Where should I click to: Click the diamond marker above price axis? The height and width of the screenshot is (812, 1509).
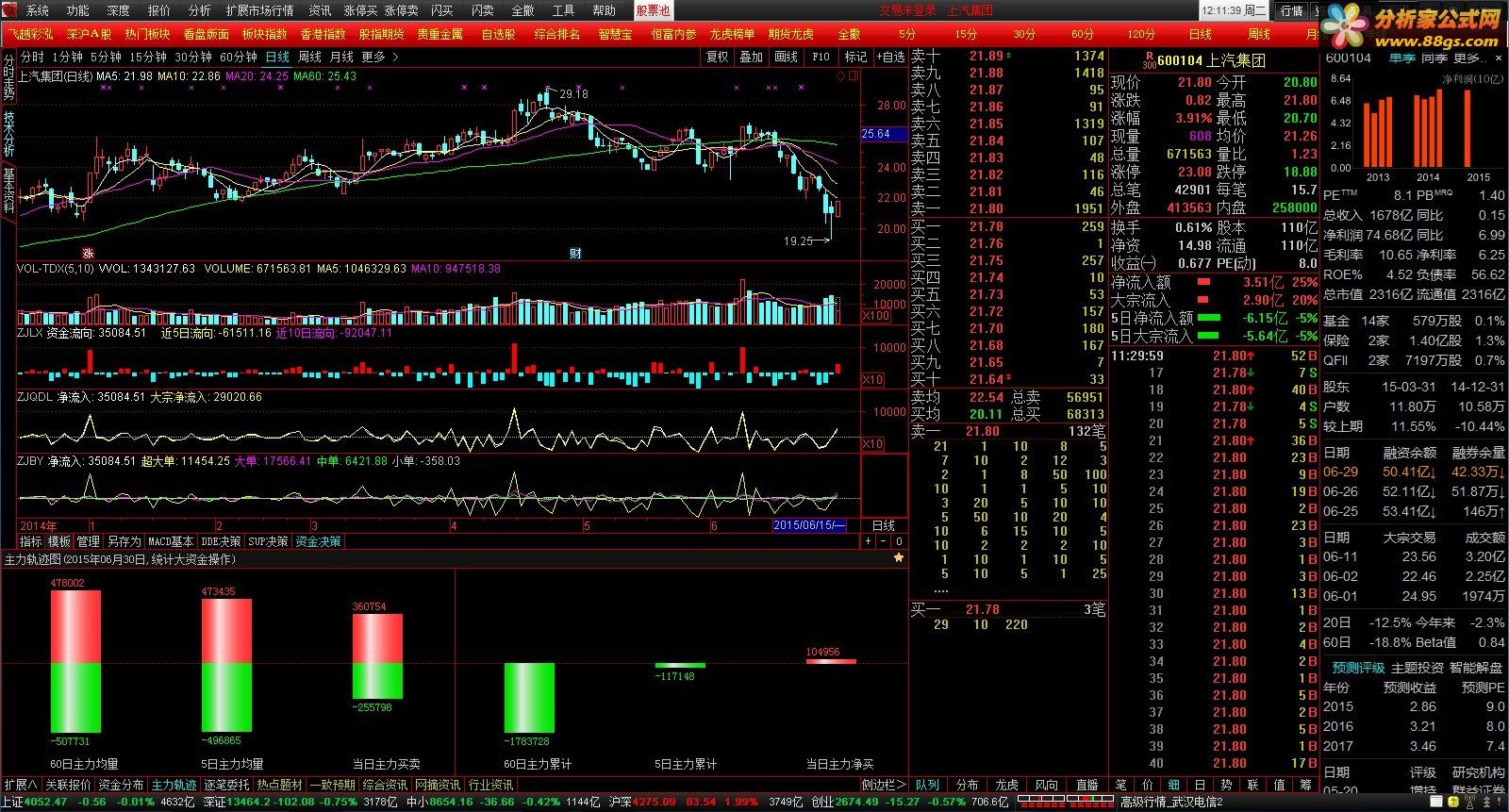point(841,76)
